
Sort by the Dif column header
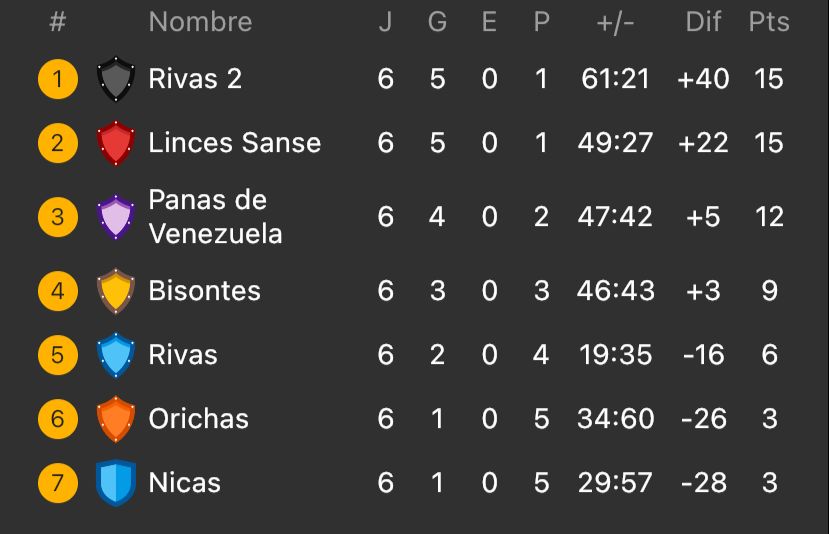pos(703,22)
